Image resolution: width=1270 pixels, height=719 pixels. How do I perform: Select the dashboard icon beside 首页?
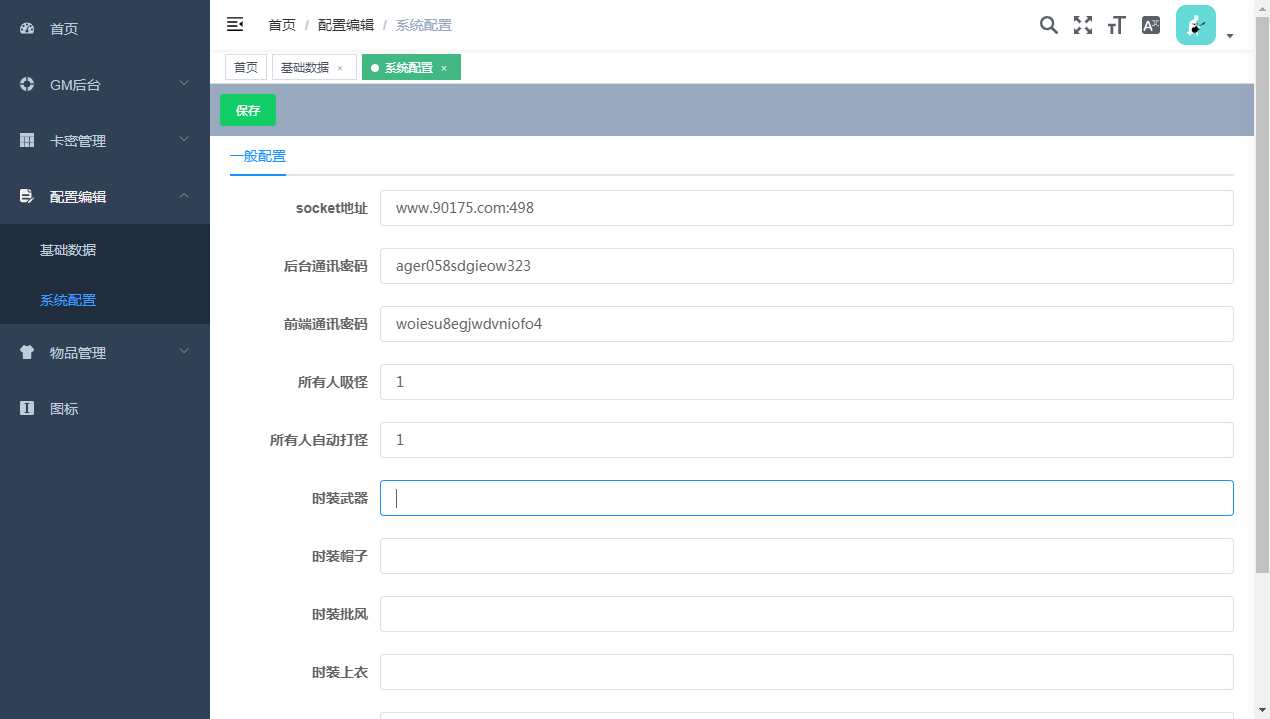(26, 28)
